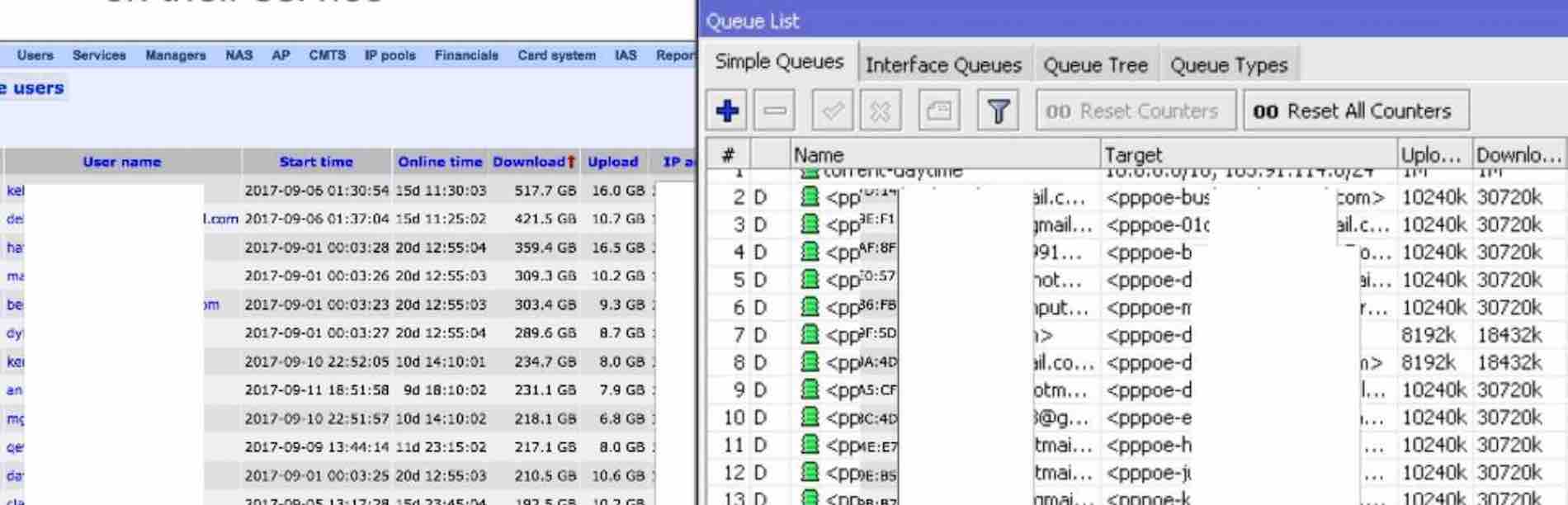Enable selected queue with checkmark icon

click(832, 111)
